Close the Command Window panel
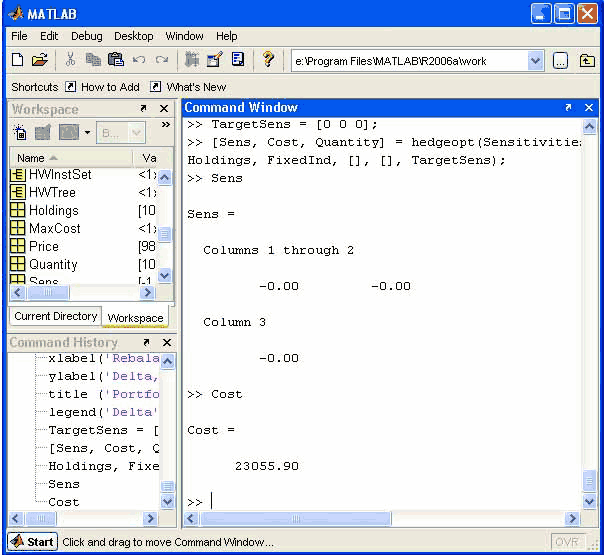Image resolution: width=604 pixels, height=555 pixels. point(589,107)
